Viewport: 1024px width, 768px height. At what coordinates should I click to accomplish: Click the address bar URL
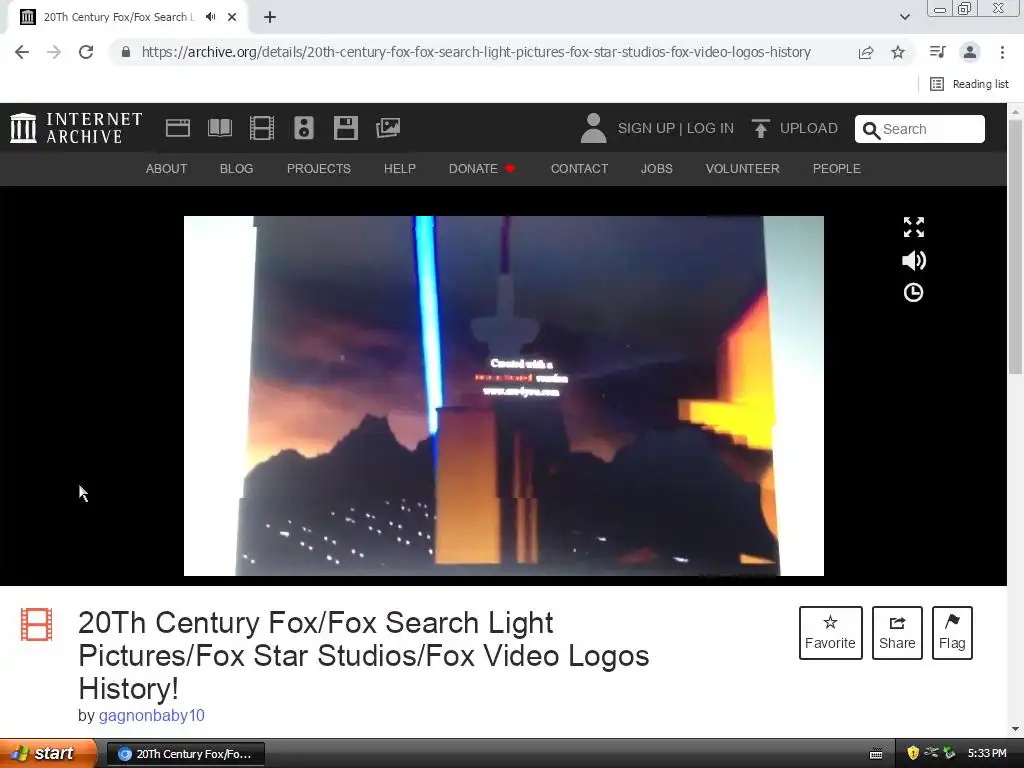pos(476,52)
